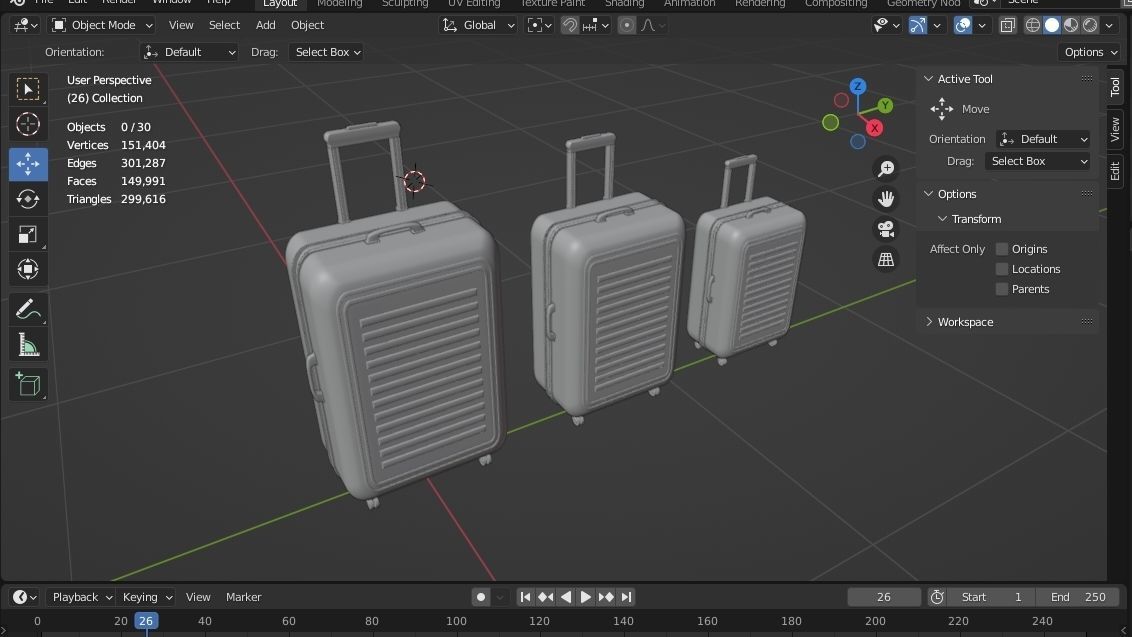Jump to the next keyframe
This screenshot has width=1132, height=637.
pyautogui.click(x=606, y=597)
